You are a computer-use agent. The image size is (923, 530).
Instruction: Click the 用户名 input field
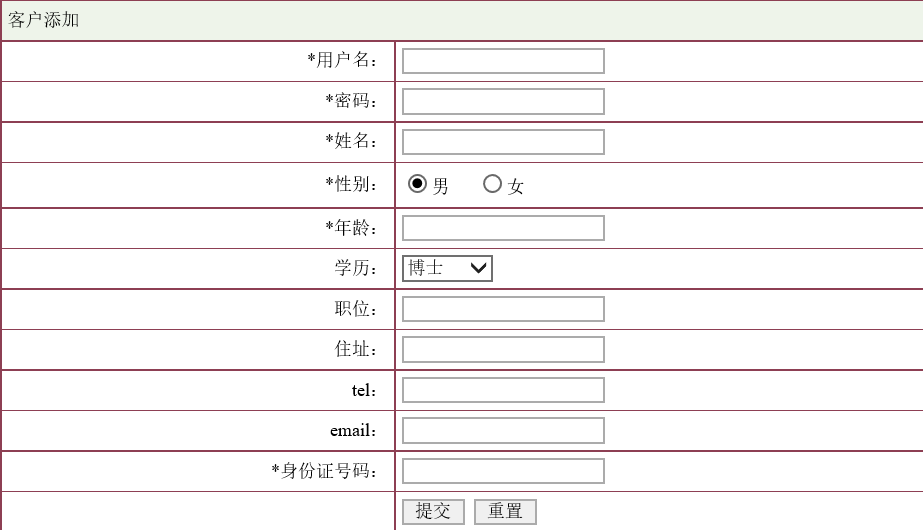coord(503,61)
